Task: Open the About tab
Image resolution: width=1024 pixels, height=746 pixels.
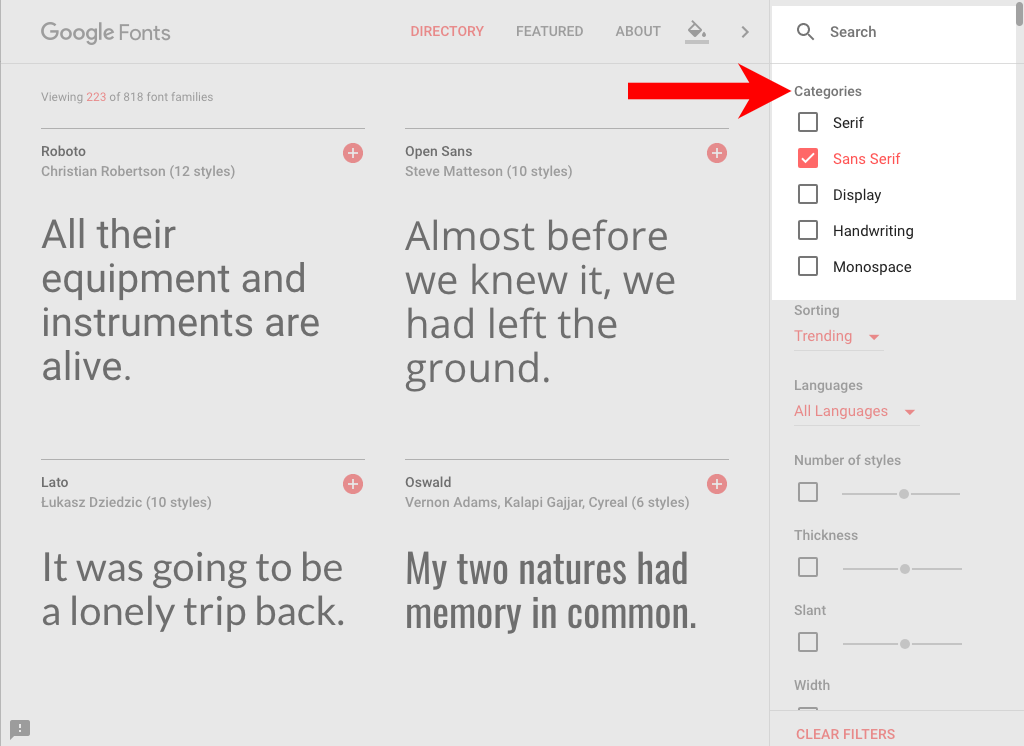Action: point(638,31)
